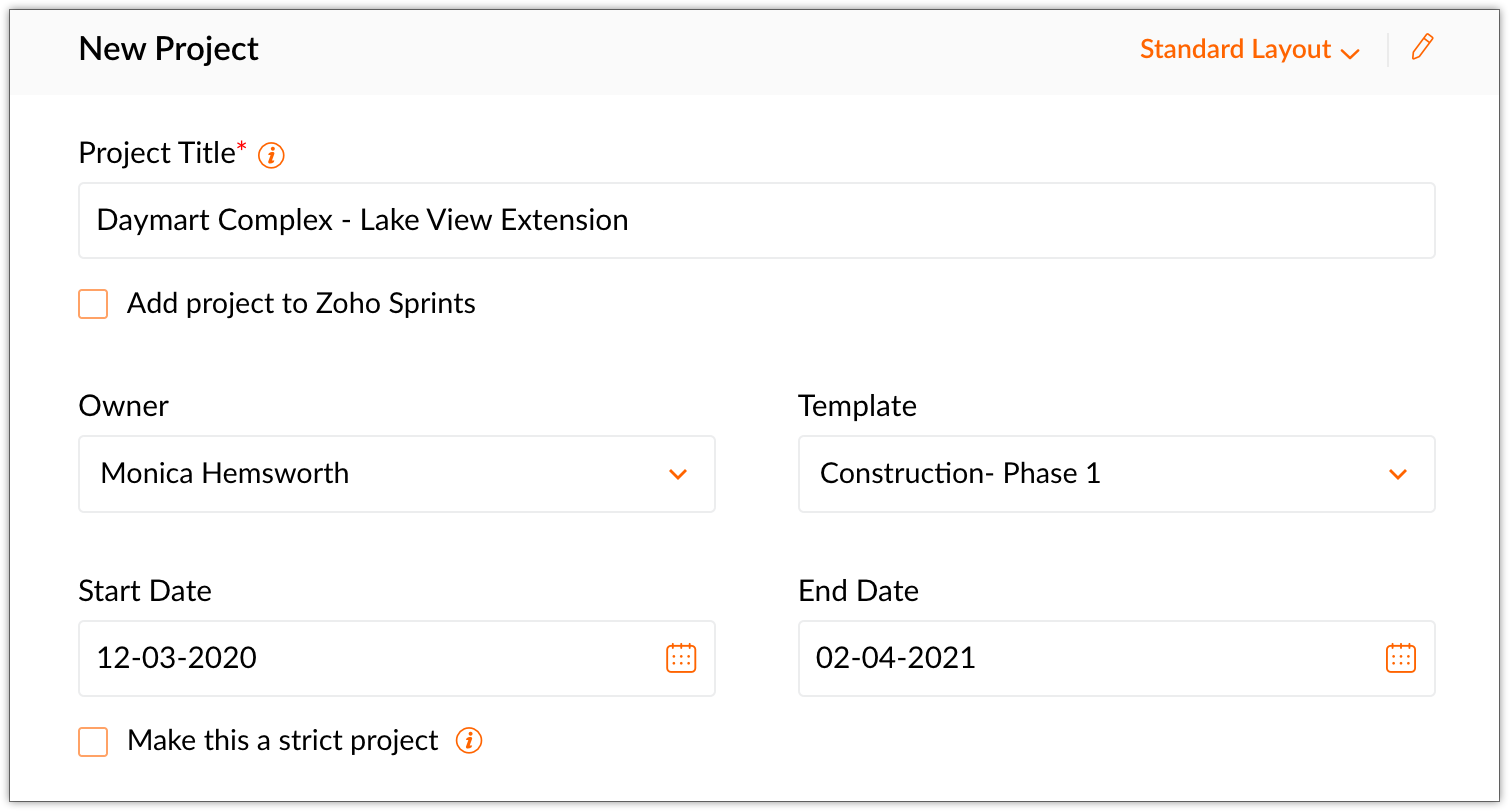The width and height of the screenshot is (1509, 811).
Task: Click the End Date field showing 02-04-2021
Action: pos(1090,658)
